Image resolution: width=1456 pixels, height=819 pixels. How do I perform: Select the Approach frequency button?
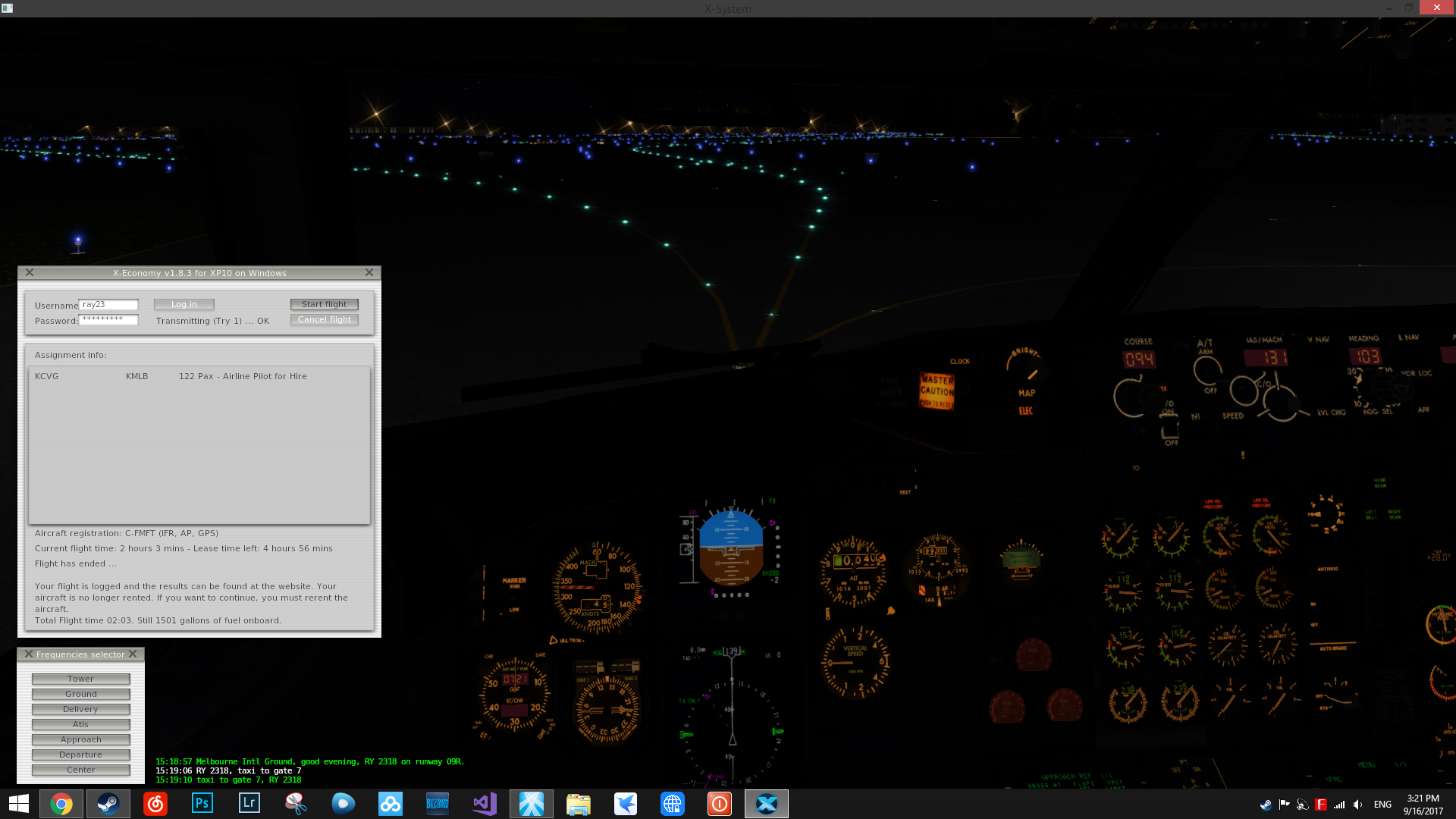coord(80,739)
